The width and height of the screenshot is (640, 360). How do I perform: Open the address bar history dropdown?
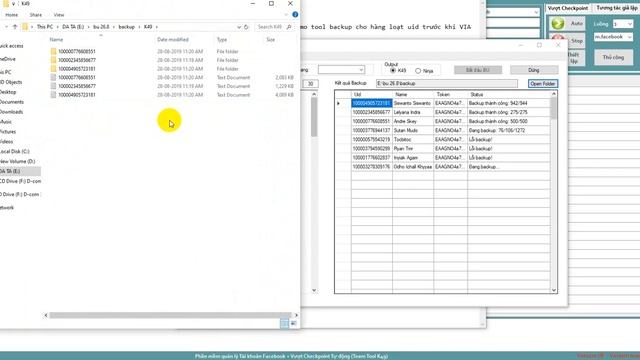click(239, 27)
